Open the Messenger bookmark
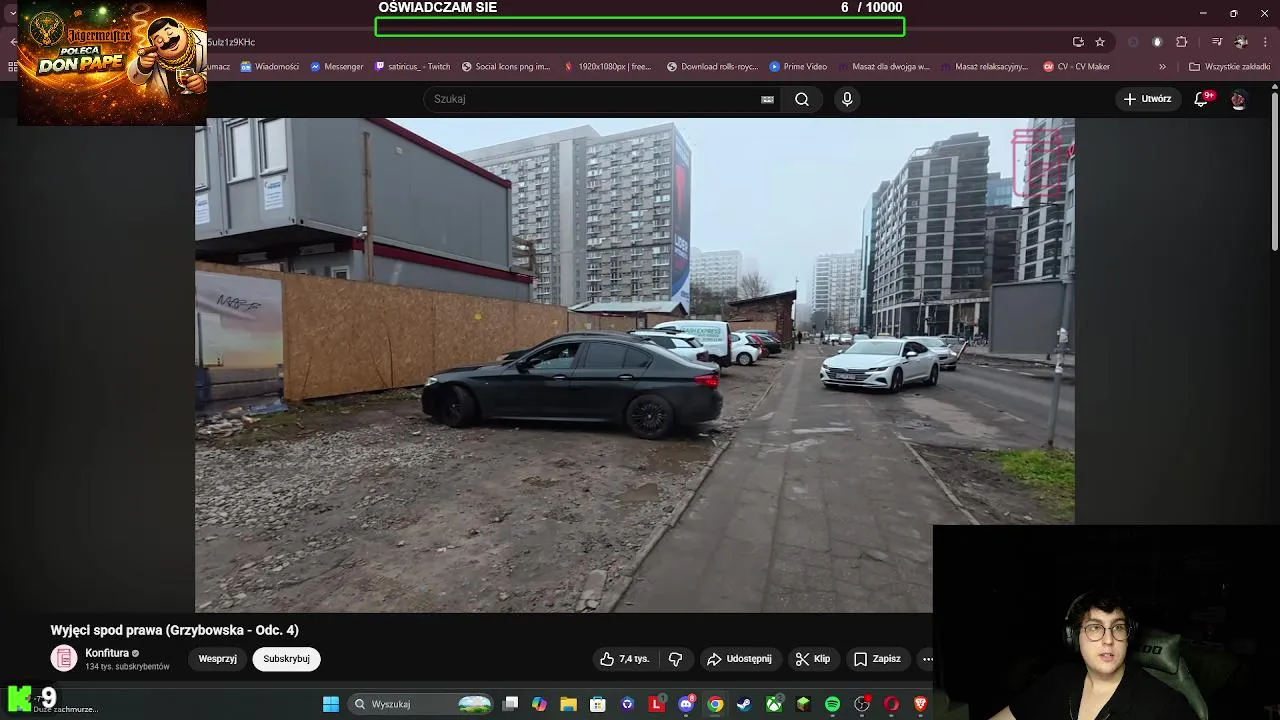Image resolution: width=1280 pixels, height=720 pixels. pyautogui.click(x=336, y=67)
